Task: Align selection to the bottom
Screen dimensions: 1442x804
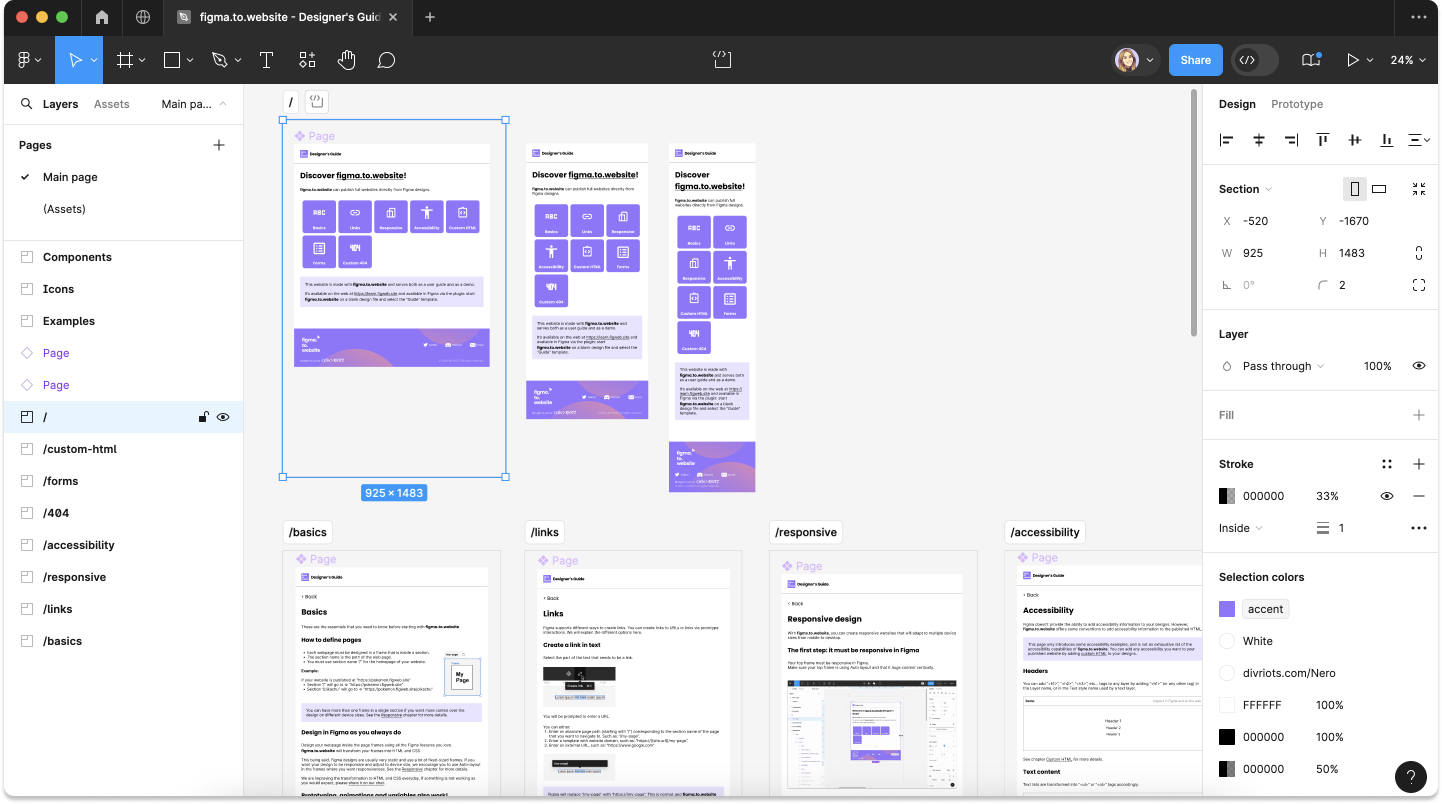Action: tap(1387, 140)
